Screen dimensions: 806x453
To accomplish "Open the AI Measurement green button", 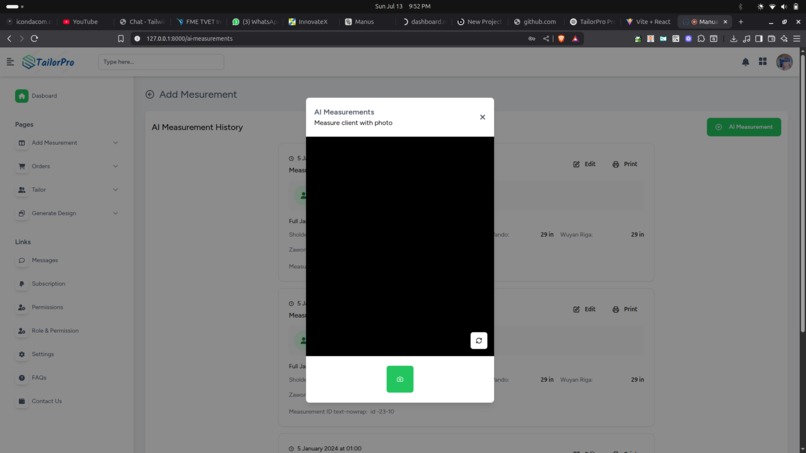I will (x=744, y=127).
